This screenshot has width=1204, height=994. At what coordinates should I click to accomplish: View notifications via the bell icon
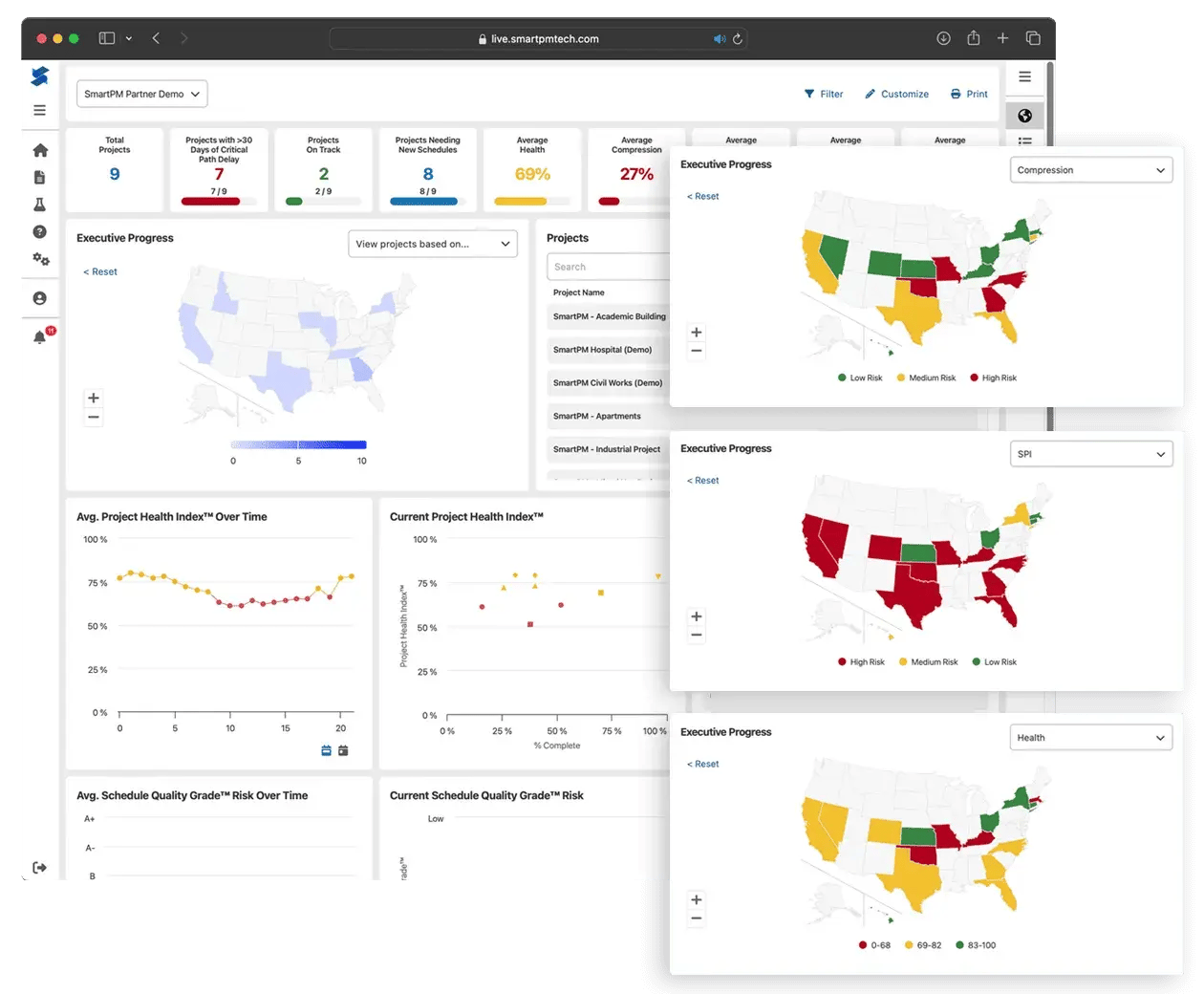(x=40, y=336)
